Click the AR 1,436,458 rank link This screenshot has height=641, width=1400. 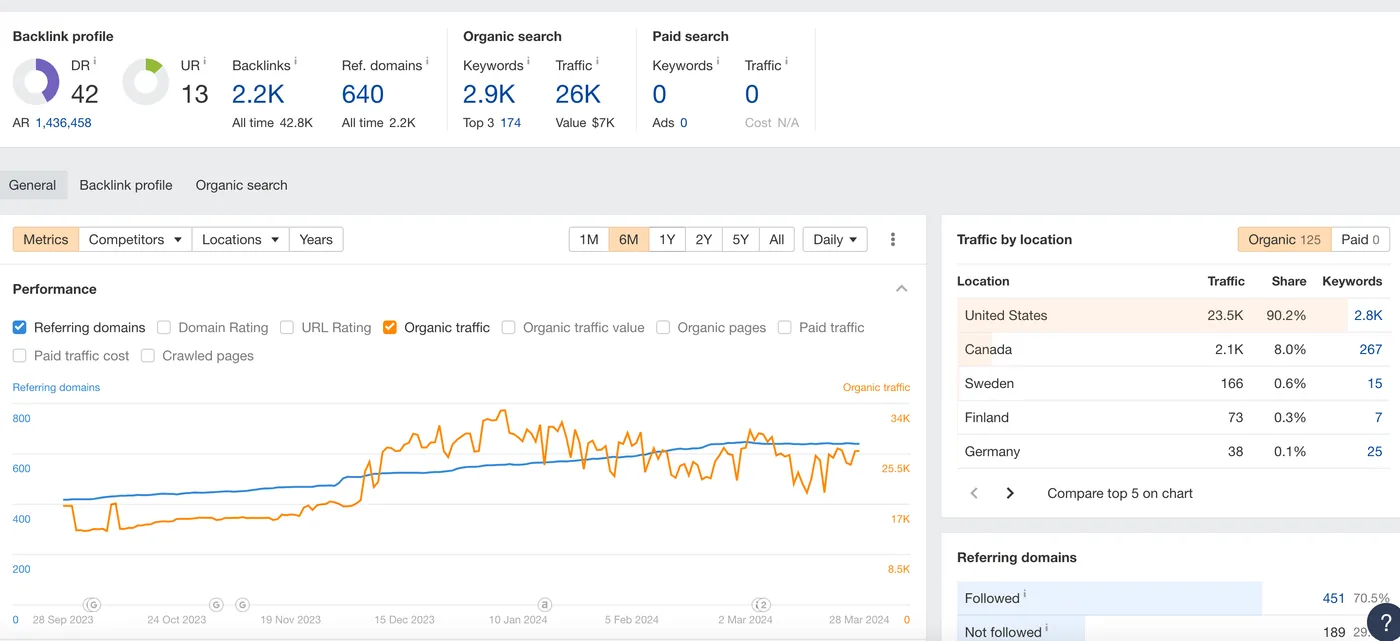click(63, 123)
